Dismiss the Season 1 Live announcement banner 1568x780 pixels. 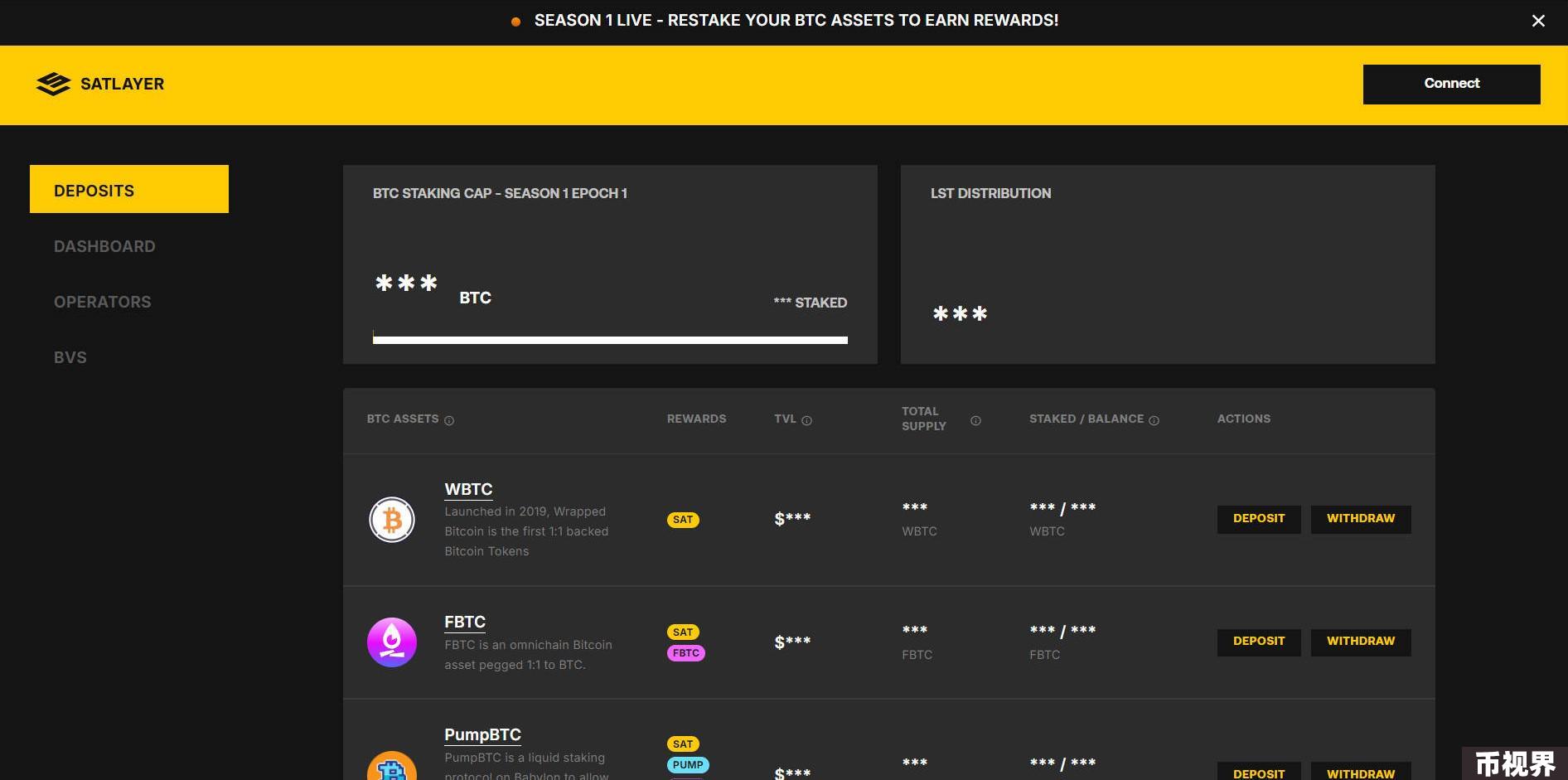click(x=1538, y=21)
